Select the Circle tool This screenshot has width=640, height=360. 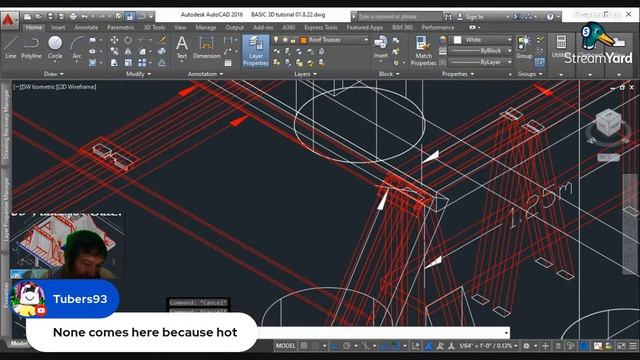(x=55, y=47)
